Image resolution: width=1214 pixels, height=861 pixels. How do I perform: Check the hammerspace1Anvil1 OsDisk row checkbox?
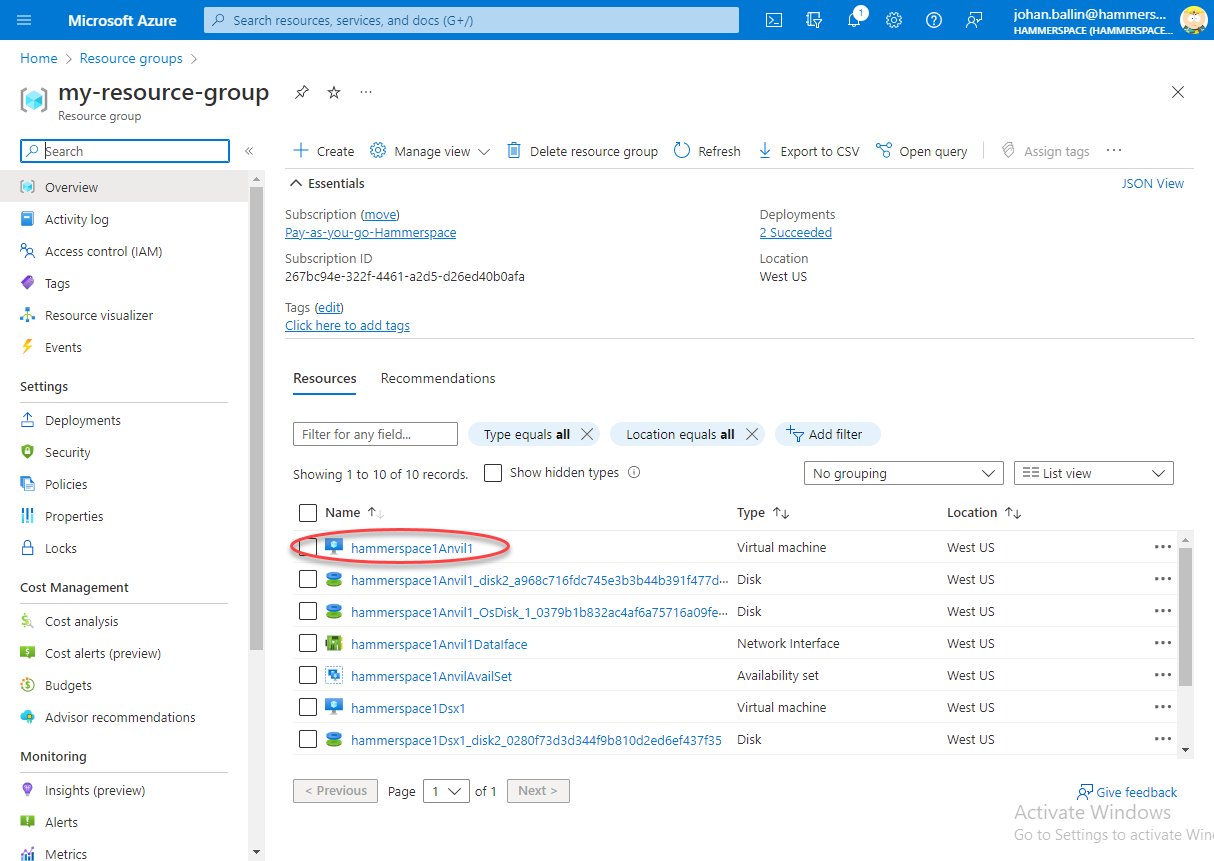coord(308,611)
